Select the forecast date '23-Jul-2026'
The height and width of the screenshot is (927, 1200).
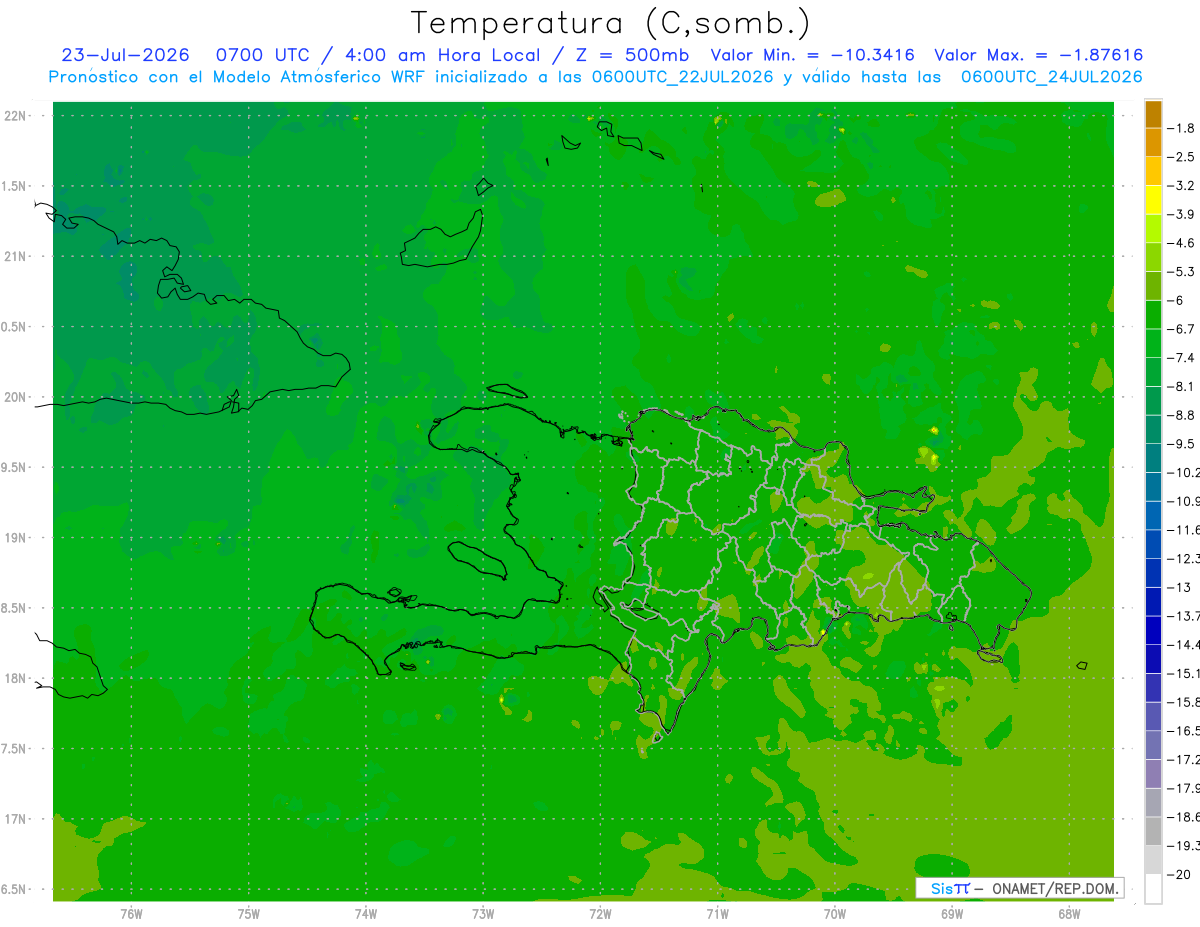pyautogui.click(x=125, y=55)
